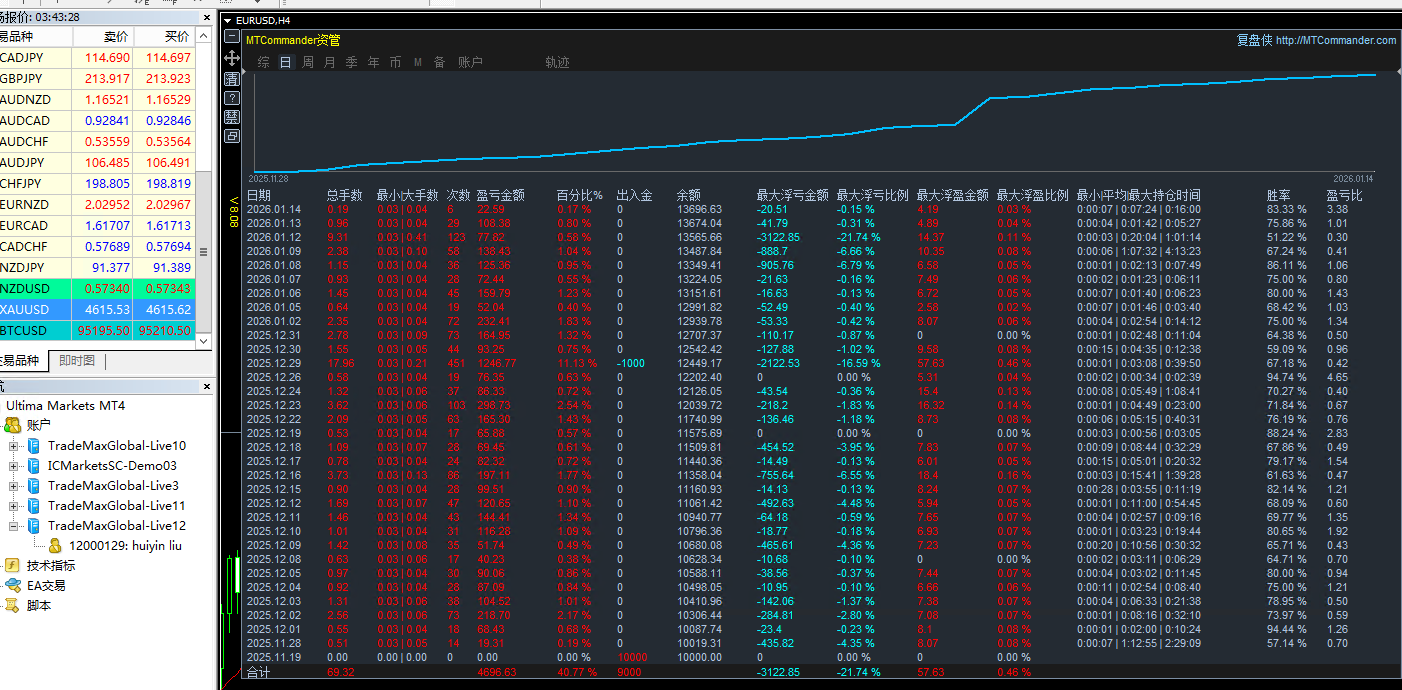Select the 日 daily tab
1402x690 pixels.
286,62
